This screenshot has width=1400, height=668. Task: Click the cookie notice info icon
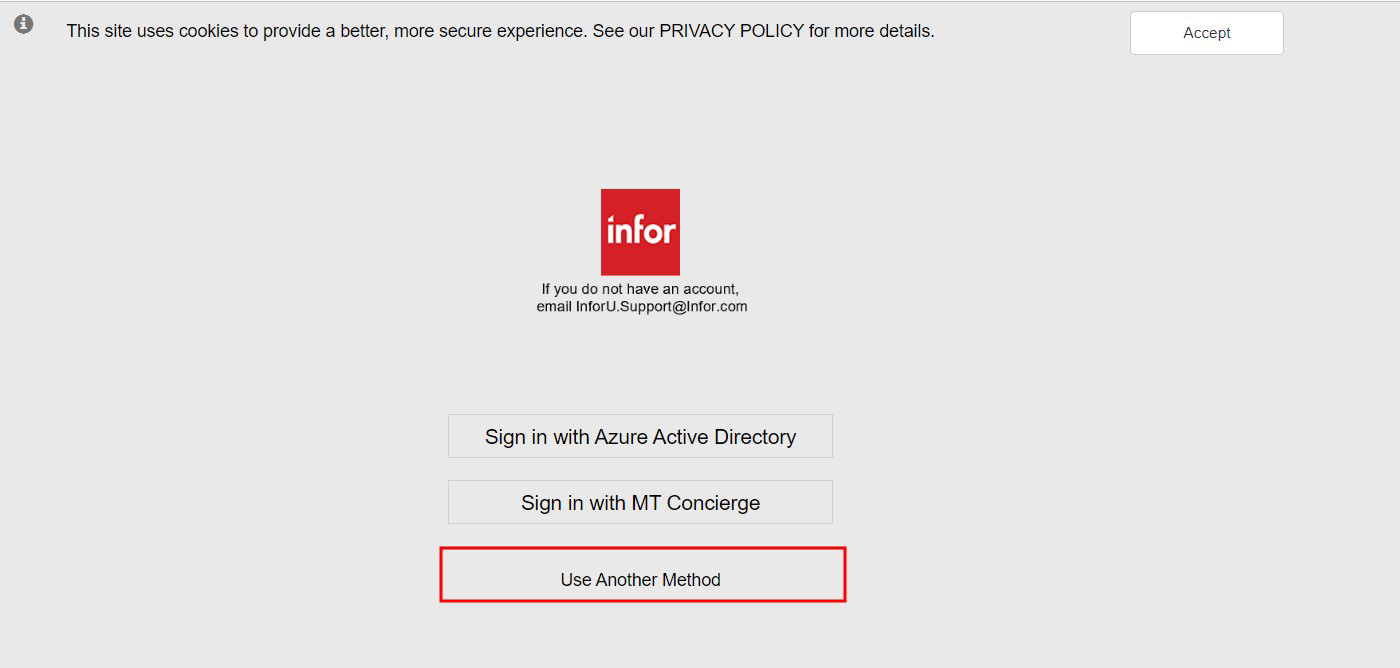point(24,24)
